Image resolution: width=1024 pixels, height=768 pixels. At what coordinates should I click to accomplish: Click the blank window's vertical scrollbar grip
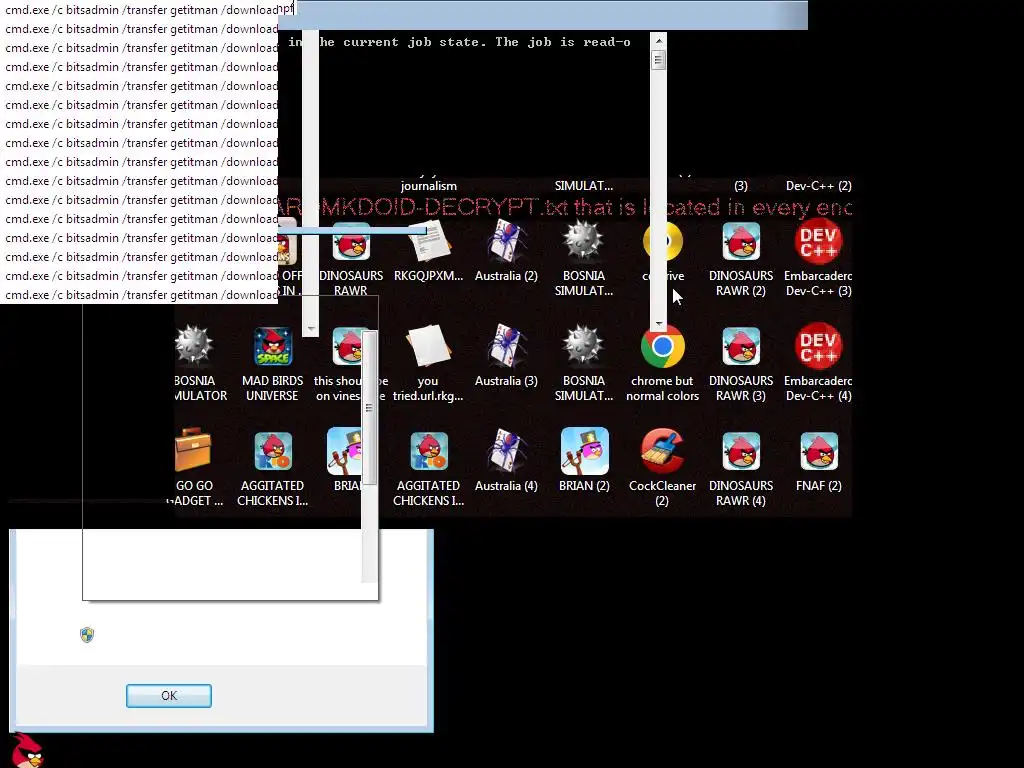369,408
